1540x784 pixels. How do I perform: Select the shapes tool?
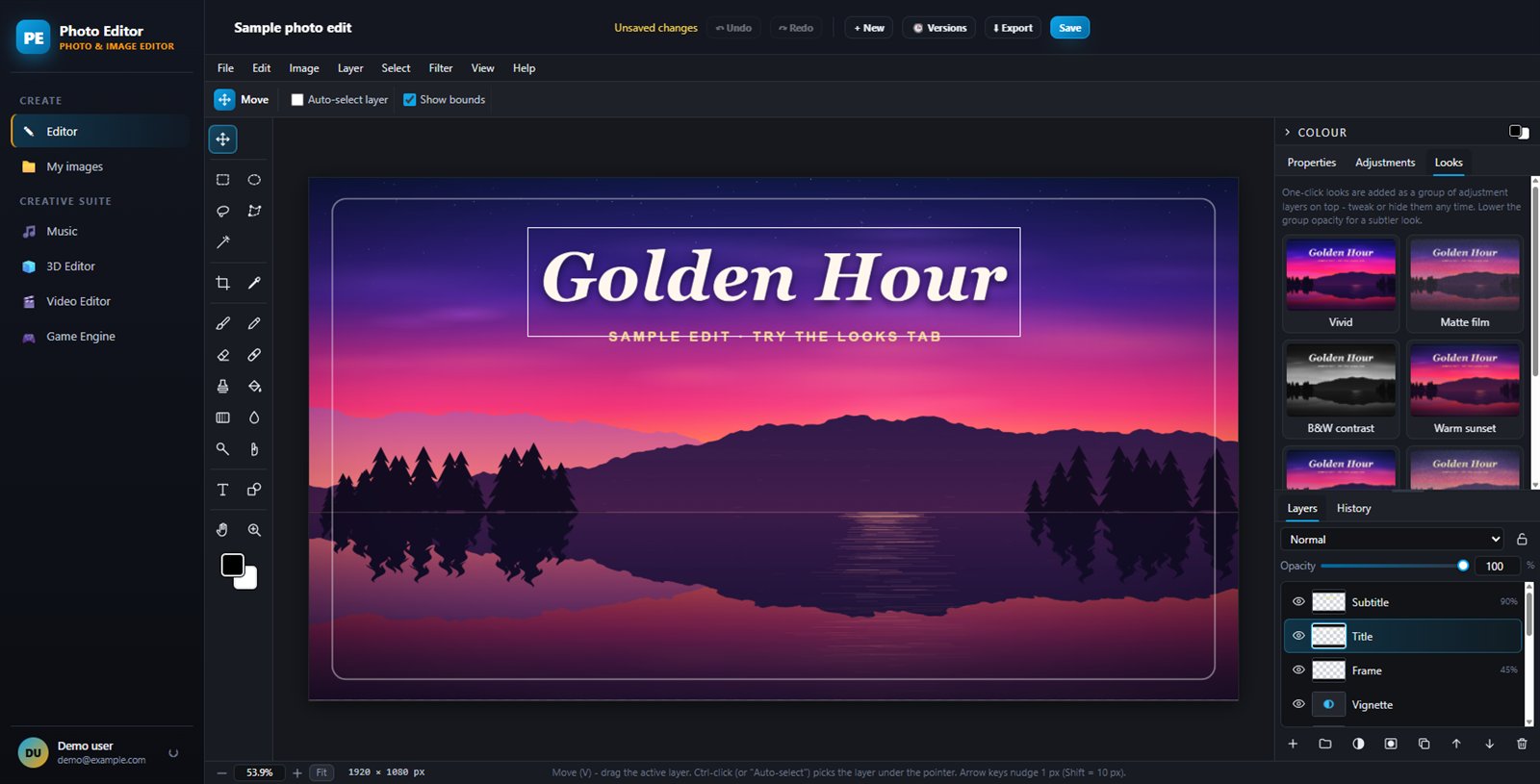254,490
